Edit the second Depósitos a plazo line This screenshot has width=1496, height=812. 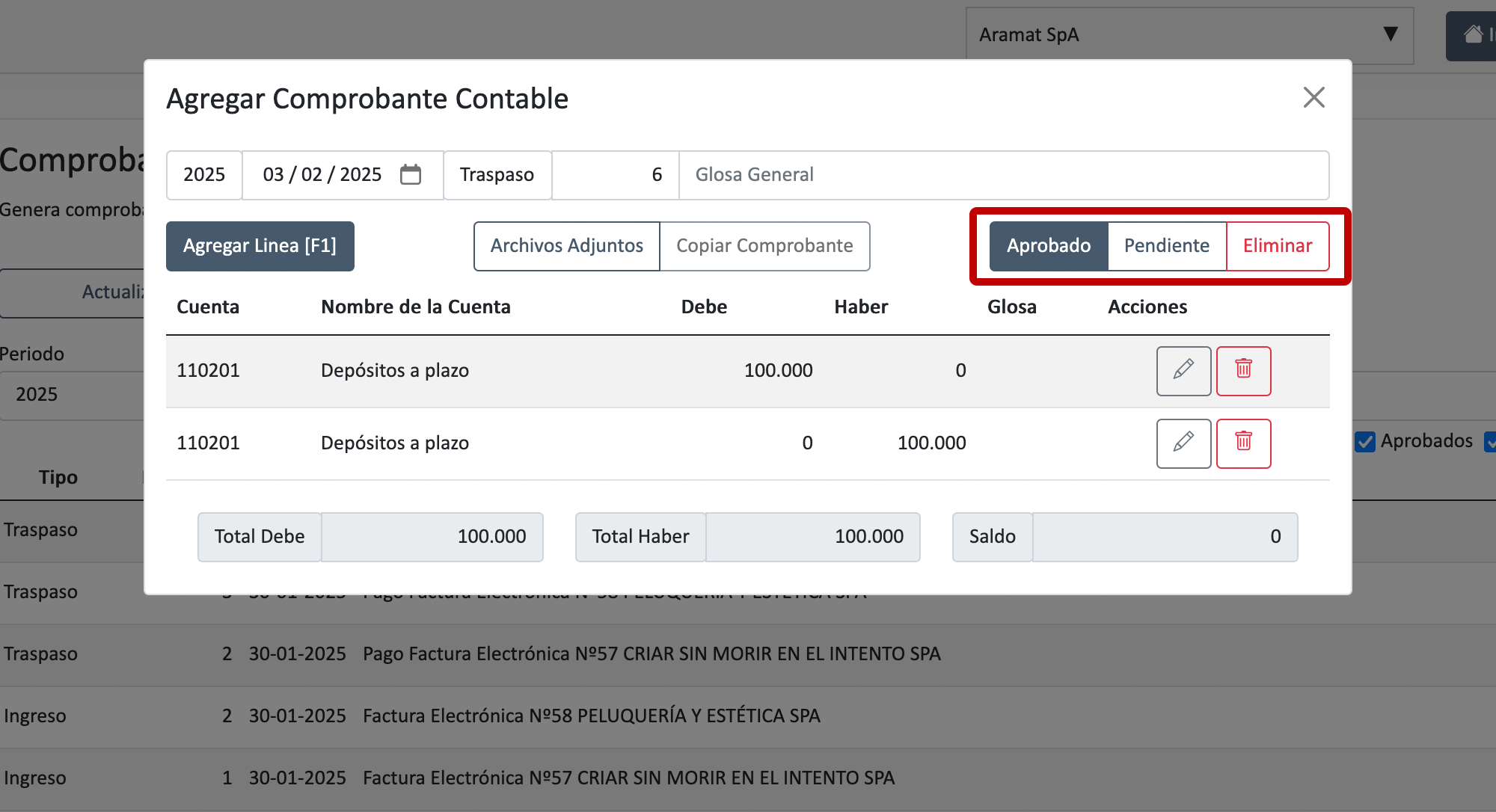[x=1183, y=443]
